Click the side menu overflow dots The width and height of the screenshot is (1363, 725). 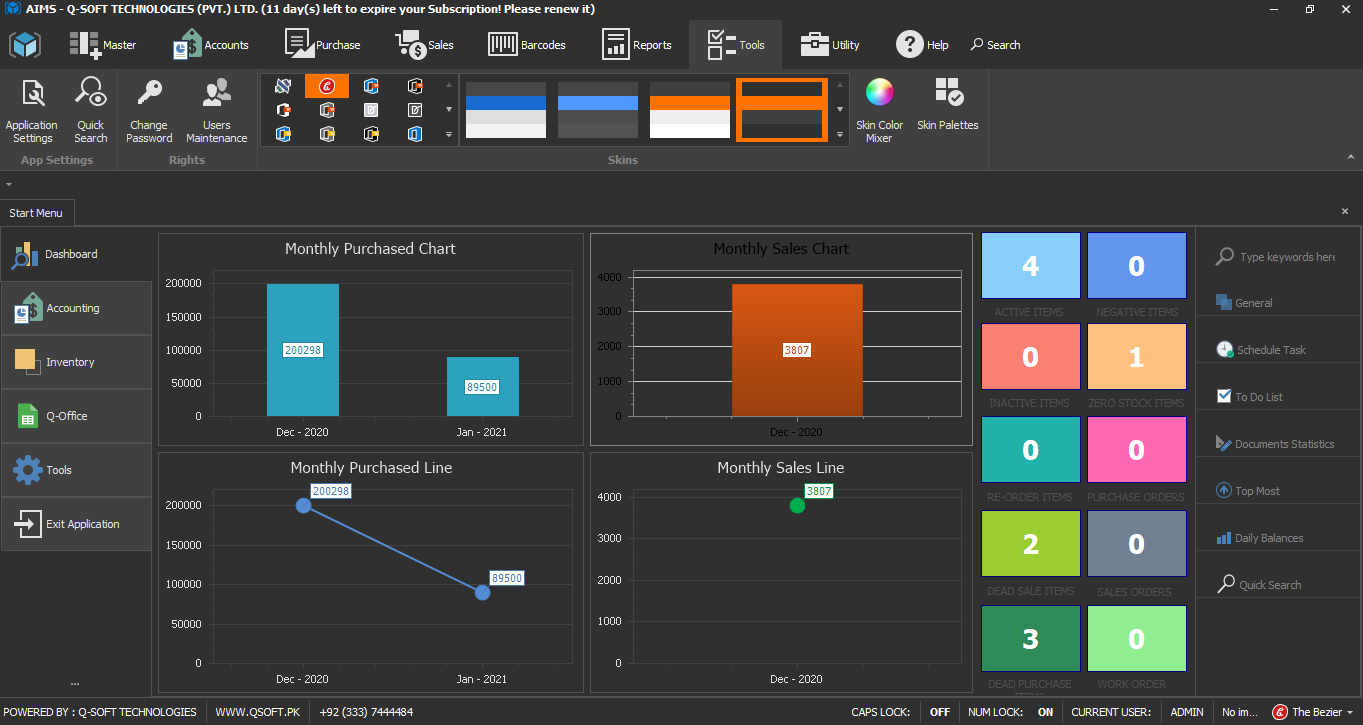[75, 683]
